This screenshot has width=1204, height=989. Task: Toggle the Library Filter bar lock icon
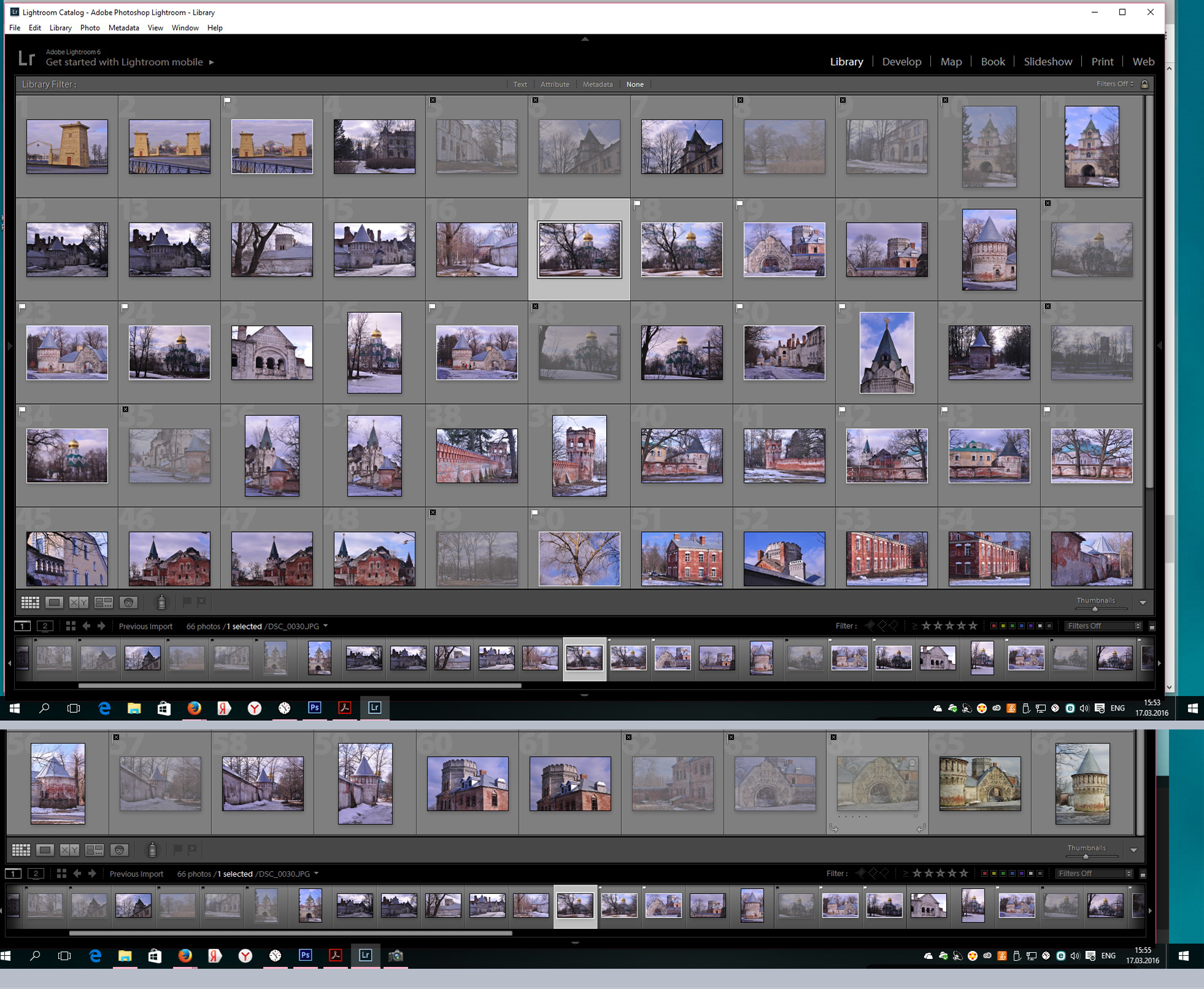pos(1144,84)
